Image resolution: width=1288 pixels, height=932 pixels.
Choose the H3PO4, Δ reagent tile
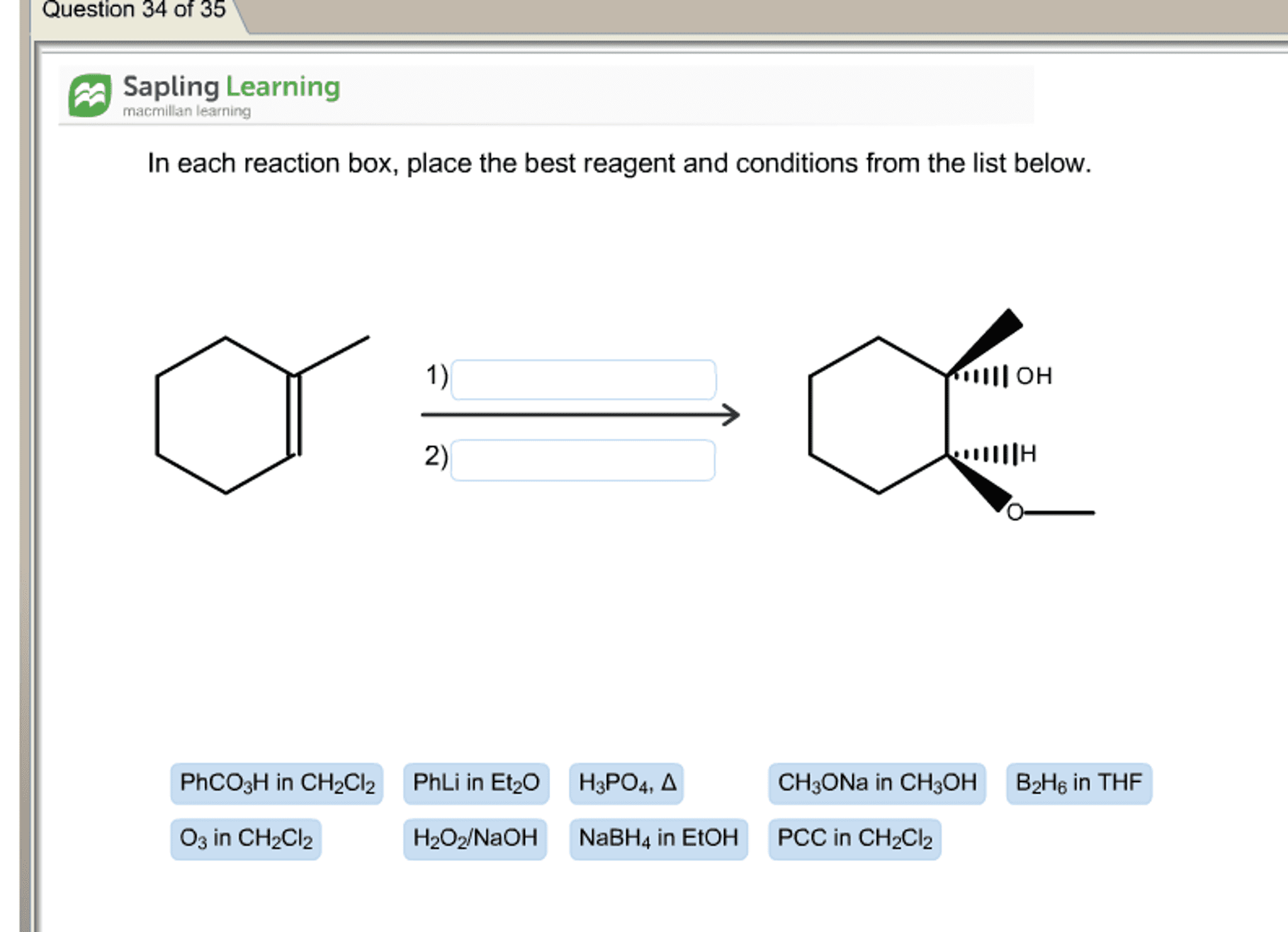pos(626,783)
